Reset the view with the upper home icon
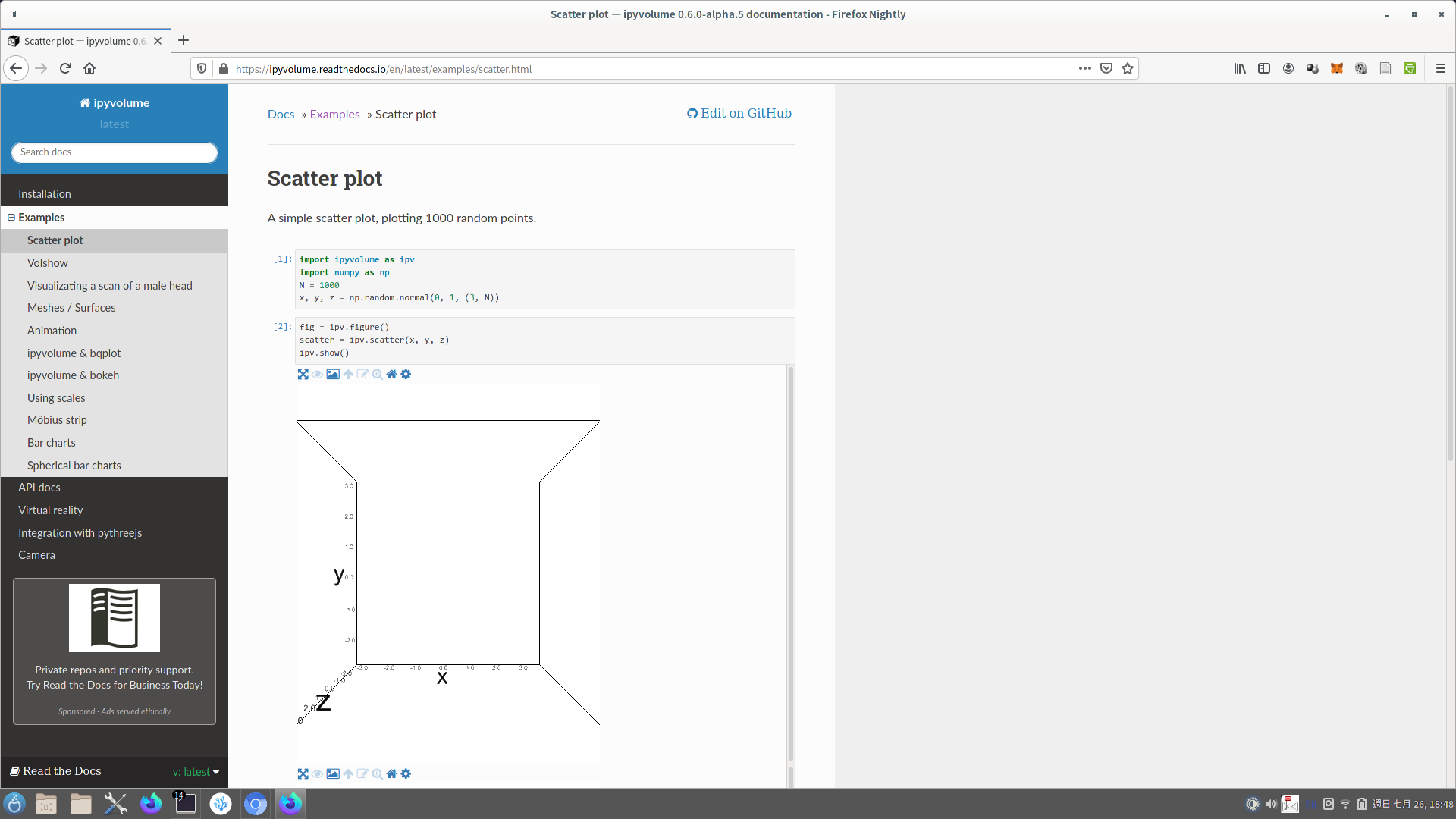The height and width of the screenshot is (819, 1456). 391,375
